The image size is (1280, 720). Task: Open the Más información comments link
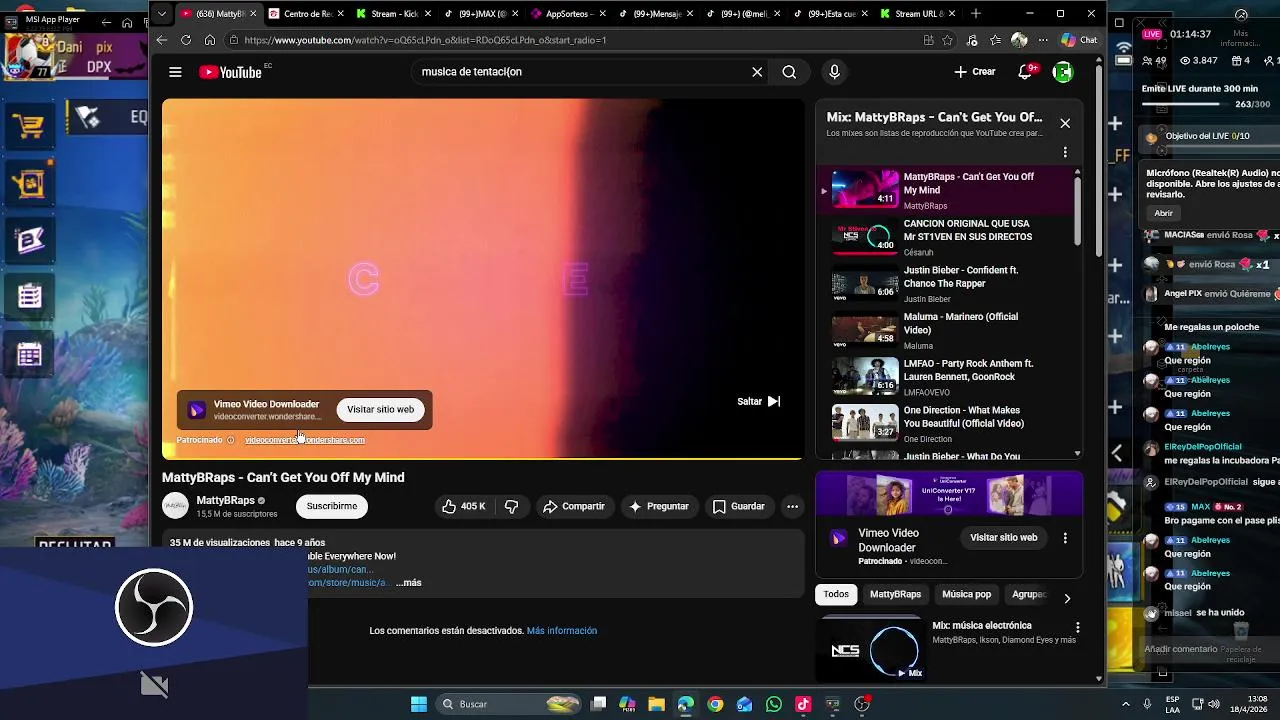point(562,631)
